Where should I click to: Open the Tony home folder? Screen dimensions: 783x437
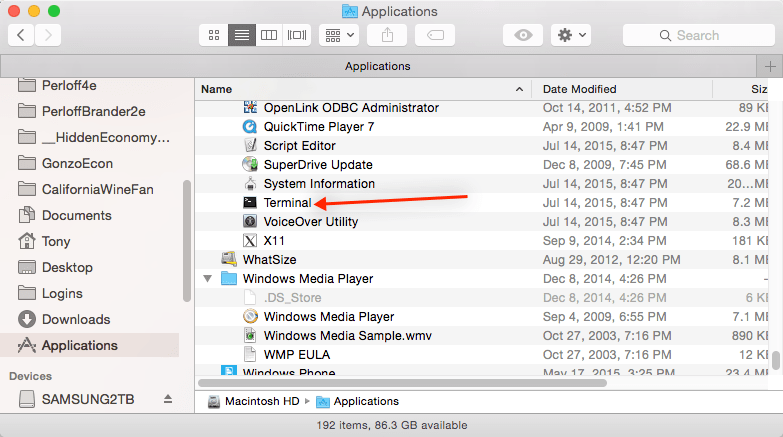56,241
